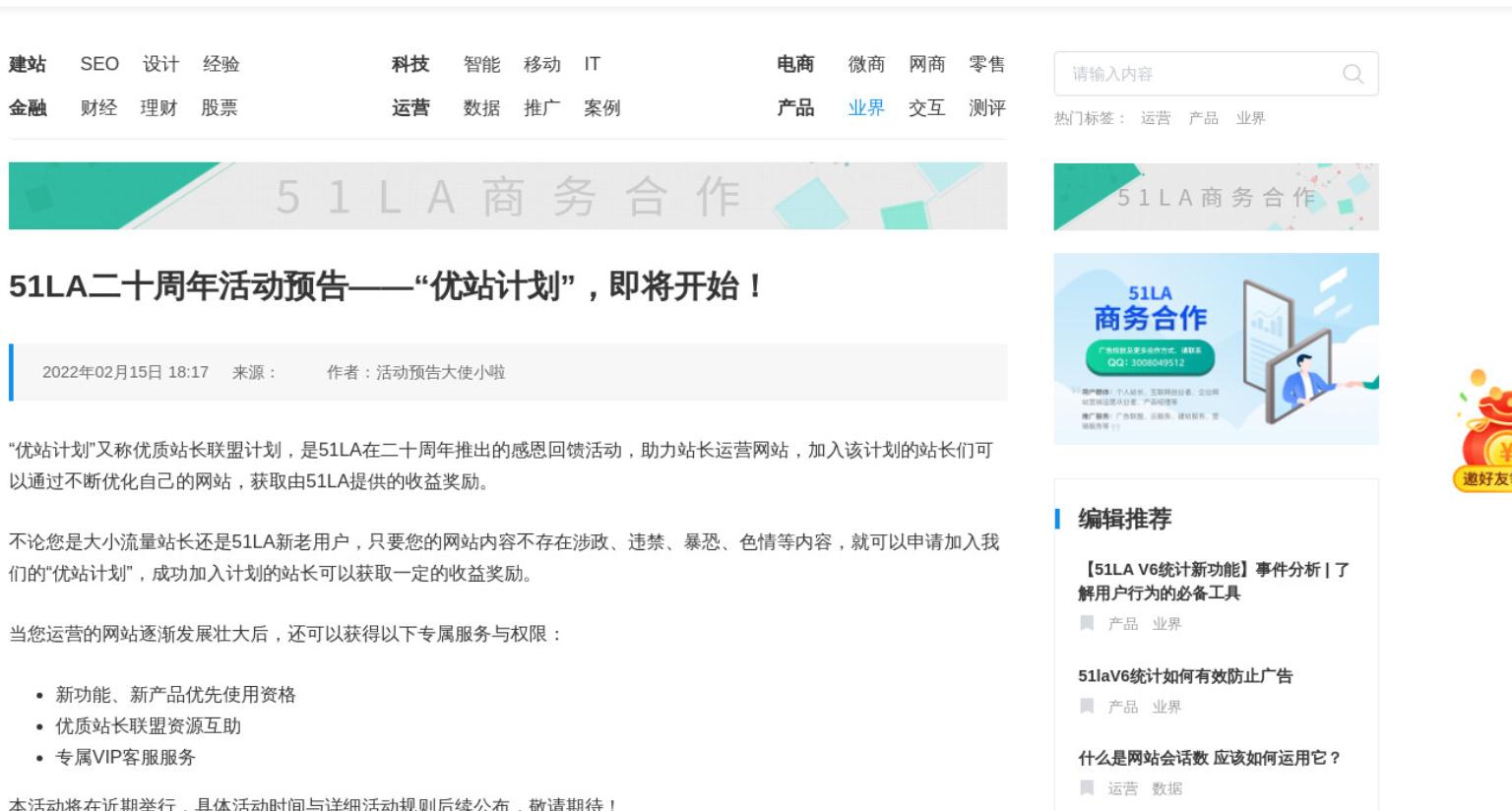The height and width of the screenshot is (811, 1512).
Task: Click the bullet 专属VIP客服服务
Action: click(125, 758)
